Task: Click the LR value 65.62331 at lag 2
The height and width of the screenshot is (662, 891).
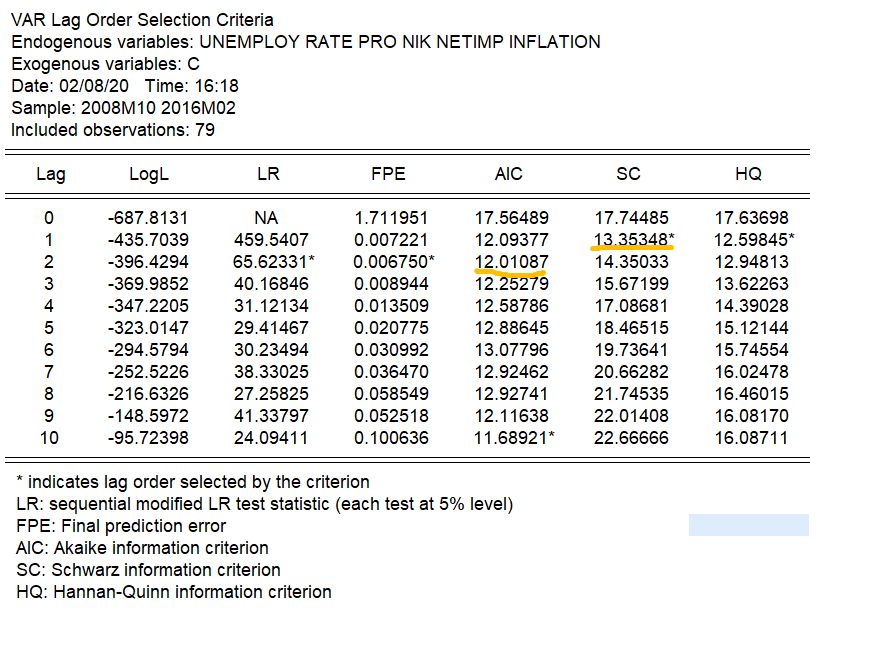Action: pyautogui.click(x=271, y=261)
